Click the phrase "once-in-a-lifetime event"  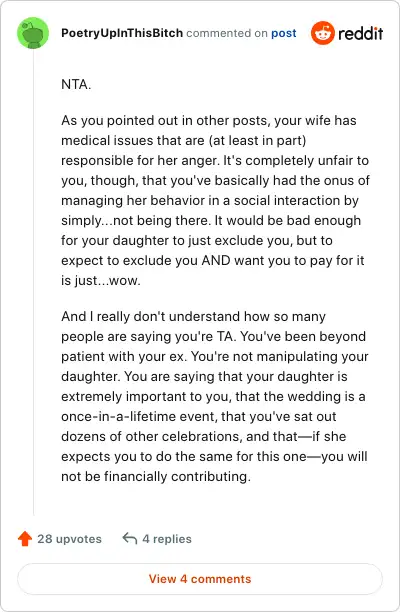coord(139,416)
